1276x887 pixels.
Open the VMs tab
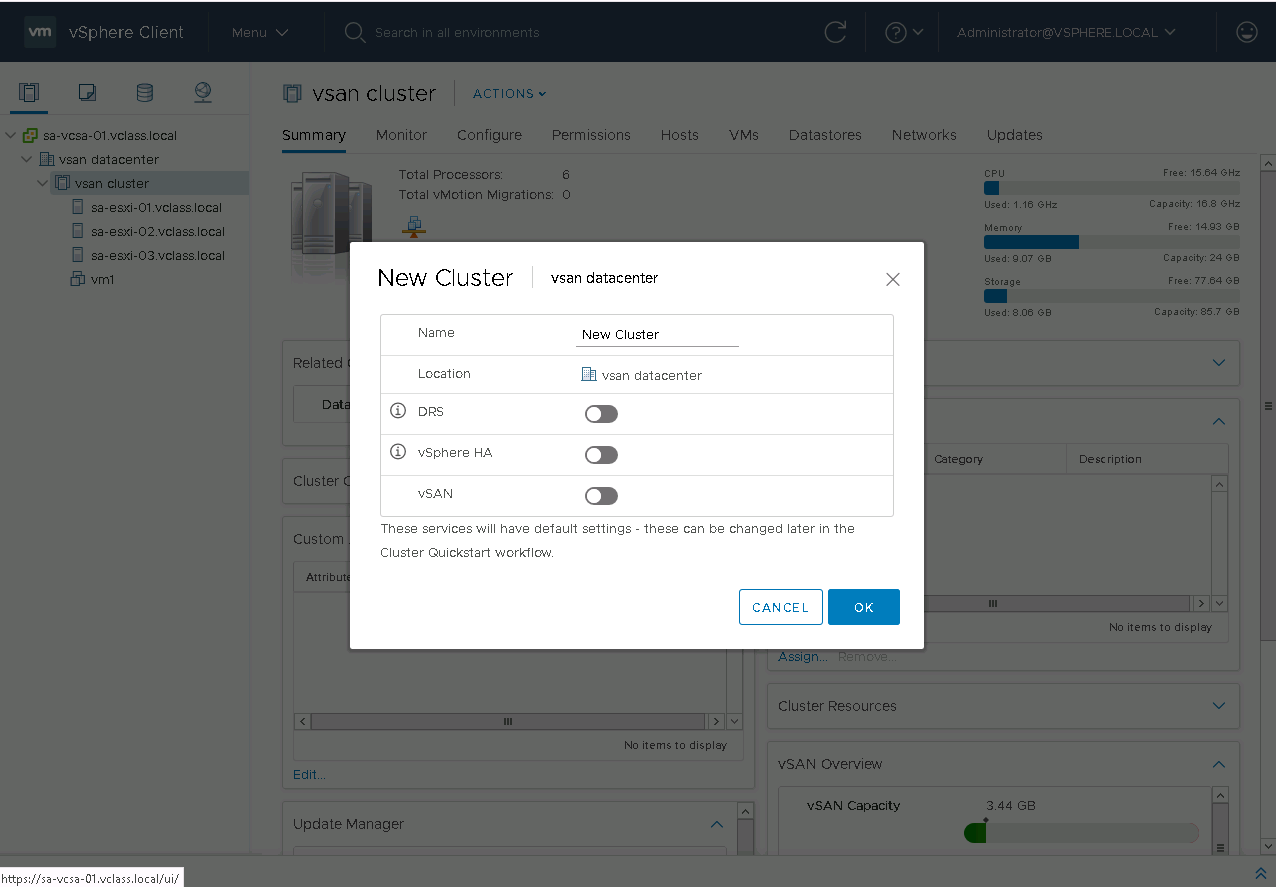tap(744, 135)
